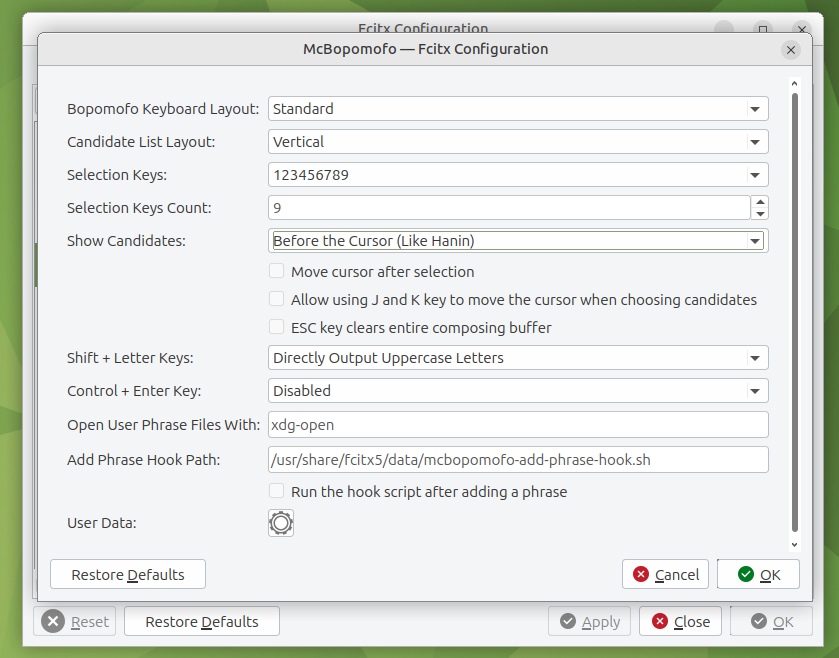Decrease Selection Keys Count with down arrow

point(760,213)
